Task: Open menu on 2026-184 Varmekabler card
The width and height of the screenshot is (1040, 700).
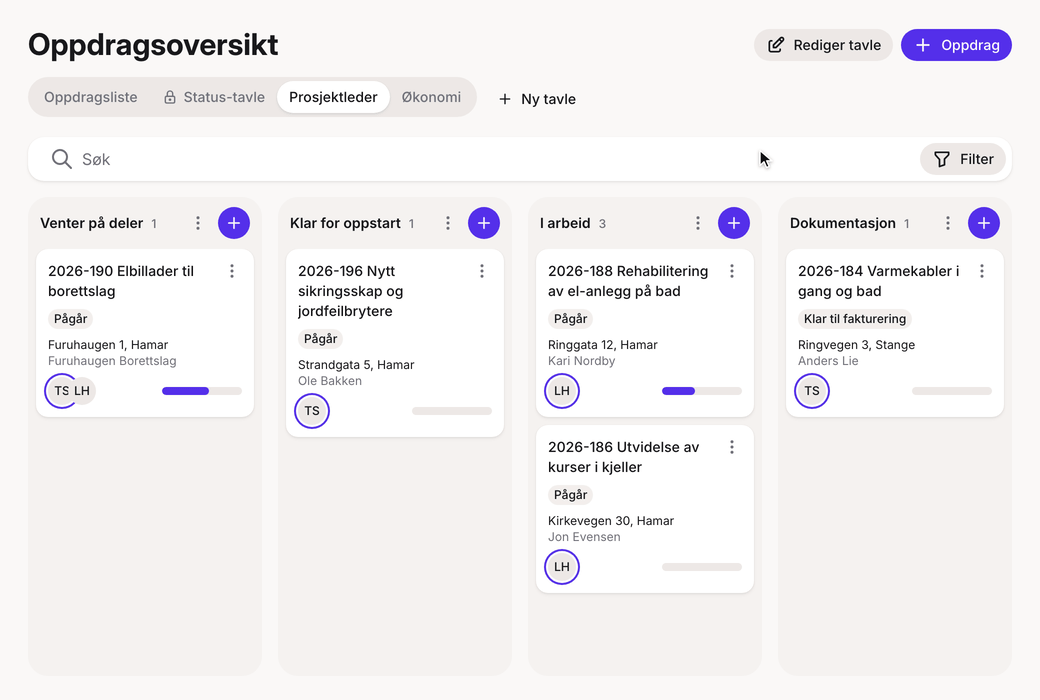Action: pyautogui.click(x=982, y=271)
